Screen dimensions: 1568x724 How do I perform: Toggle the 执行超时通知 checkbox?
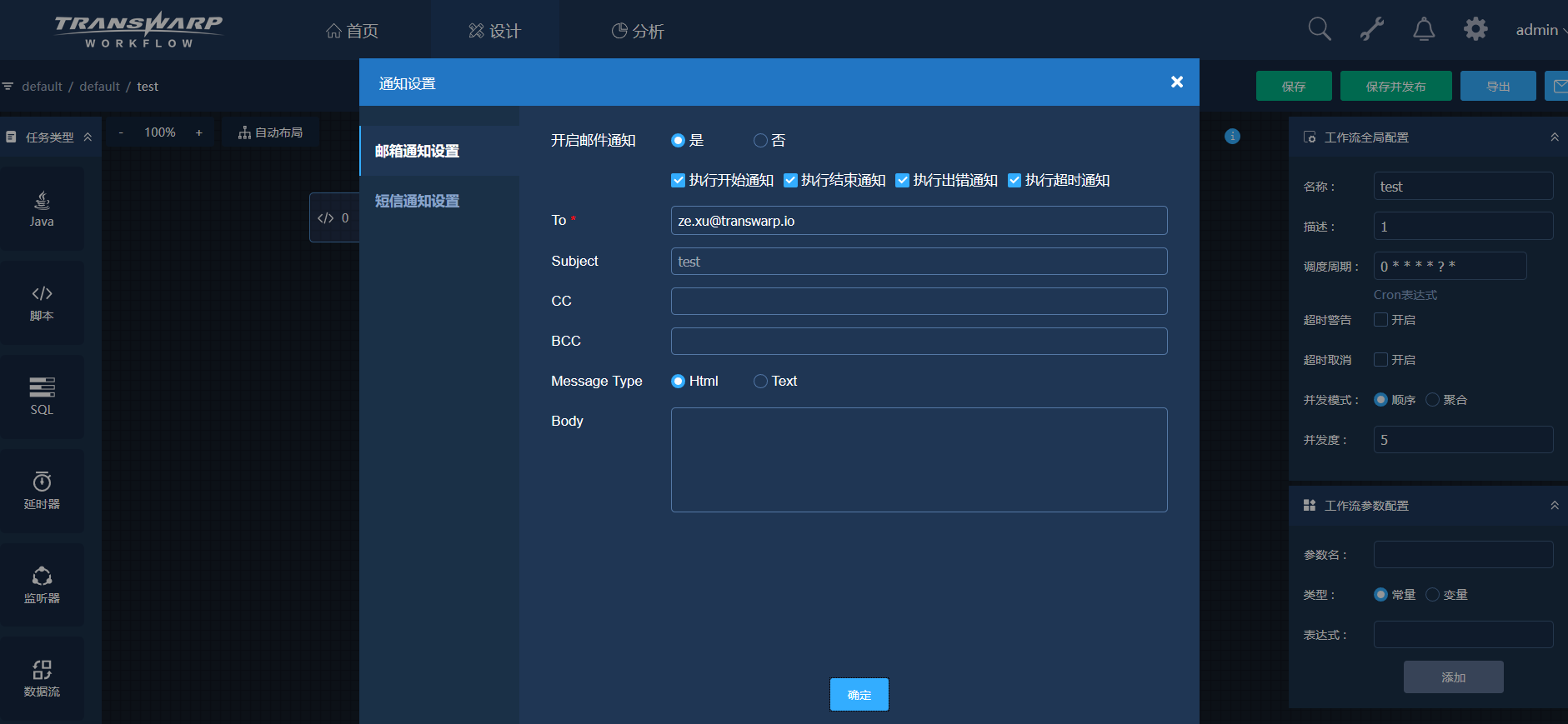[1014, 181]
